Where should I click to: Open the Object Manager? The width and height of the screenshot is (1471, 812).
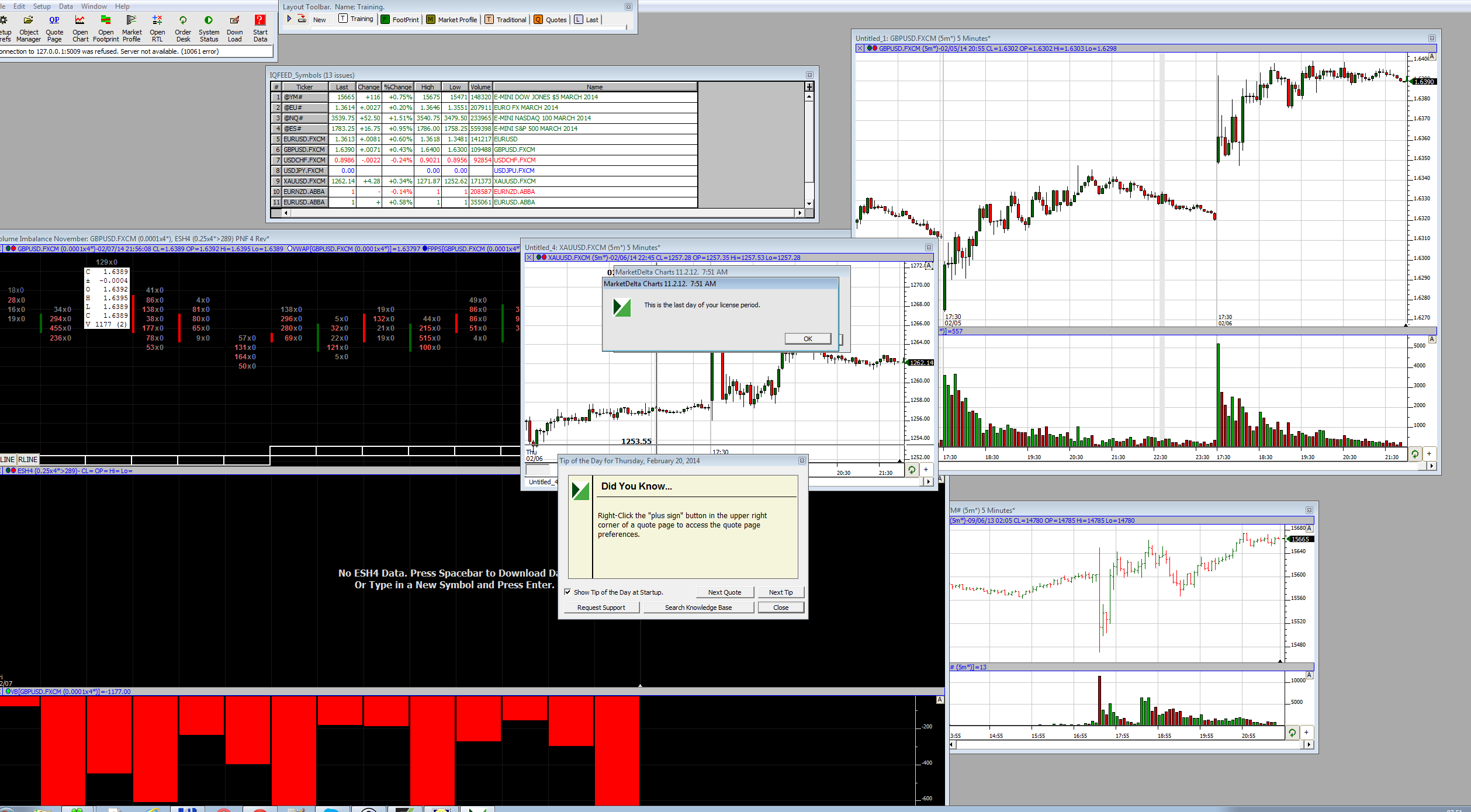click(28, 27)
